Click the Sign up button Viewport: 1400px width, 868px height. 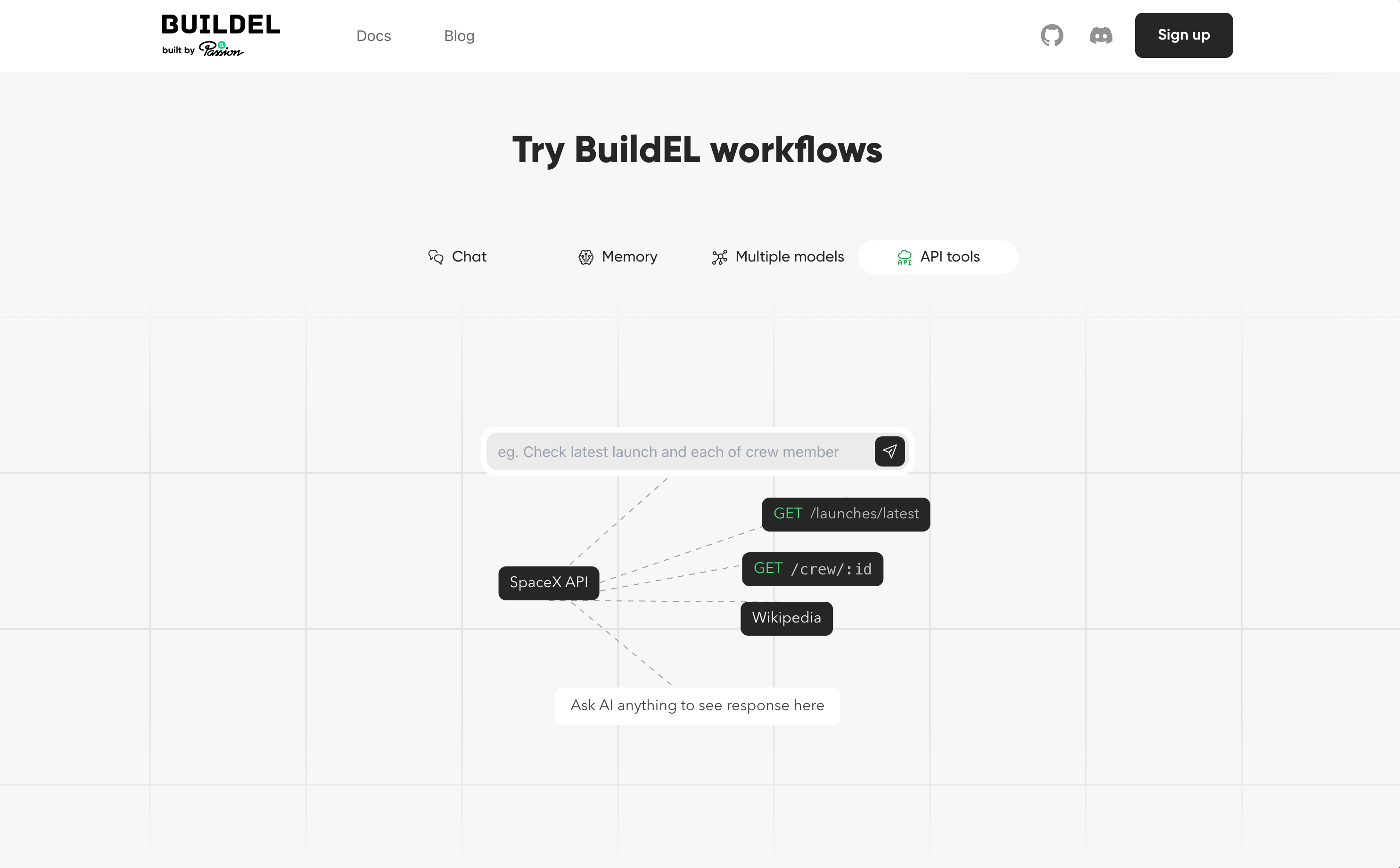pyautogui.click(x=1184, y=35)
